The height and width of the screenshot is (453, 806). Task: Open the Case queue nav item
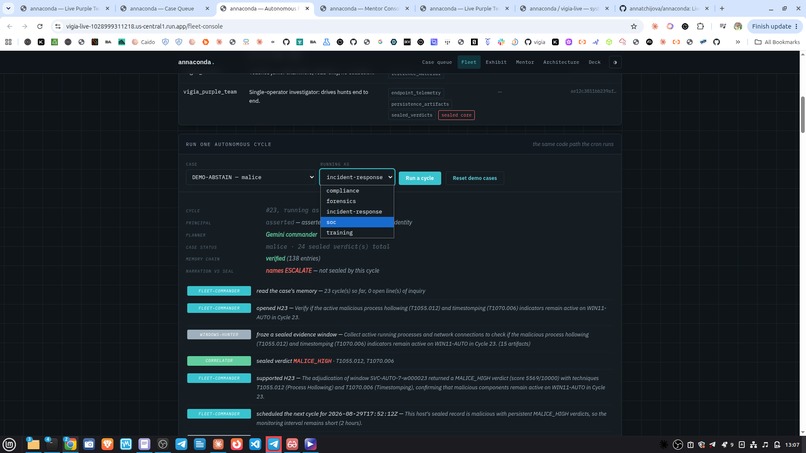(437, 62)
